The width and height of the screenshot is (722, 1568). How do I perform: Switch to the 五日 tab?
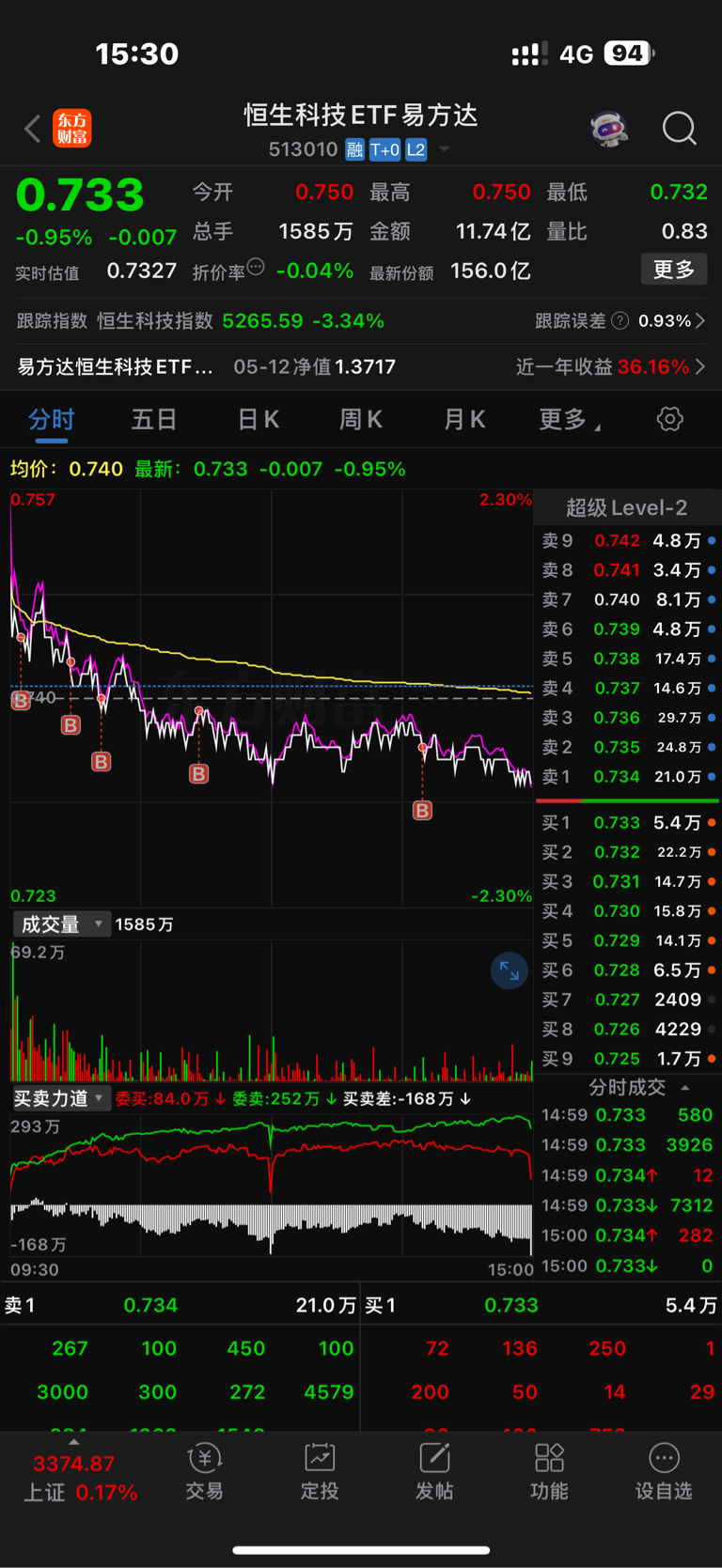[154, 420]
